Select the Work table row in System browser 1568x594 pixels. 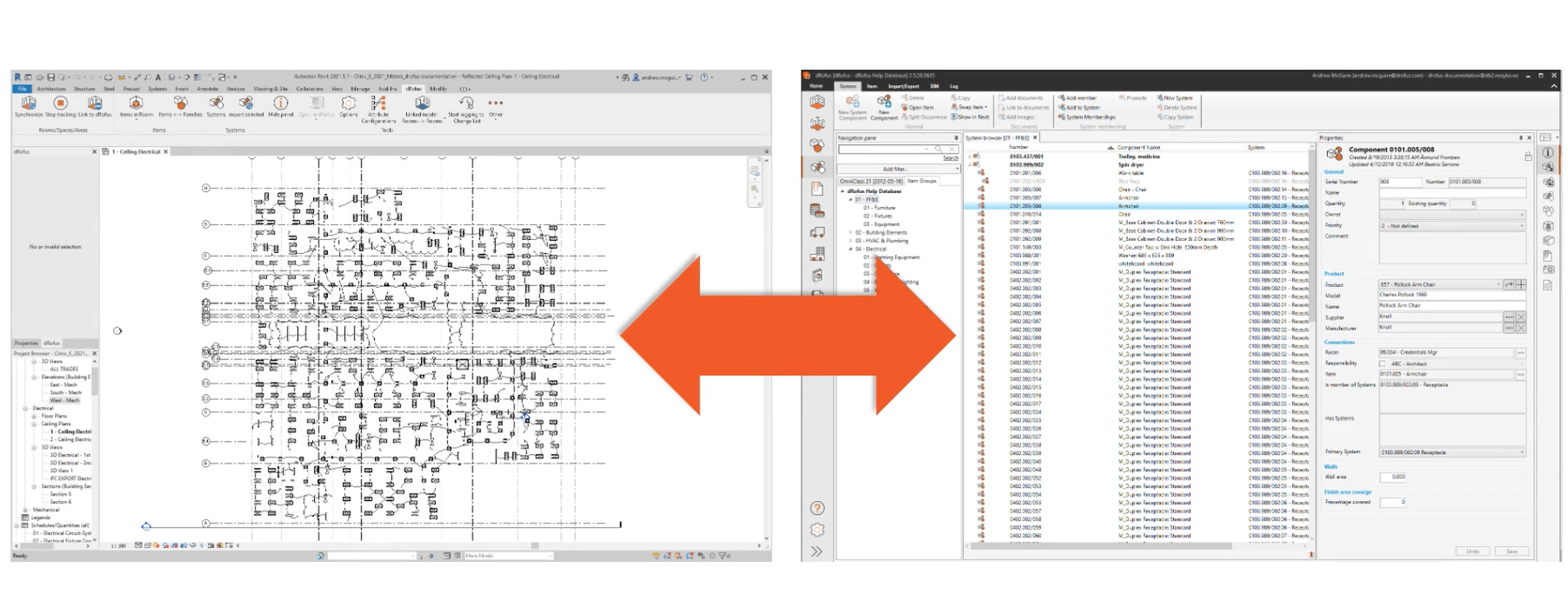1138,173
